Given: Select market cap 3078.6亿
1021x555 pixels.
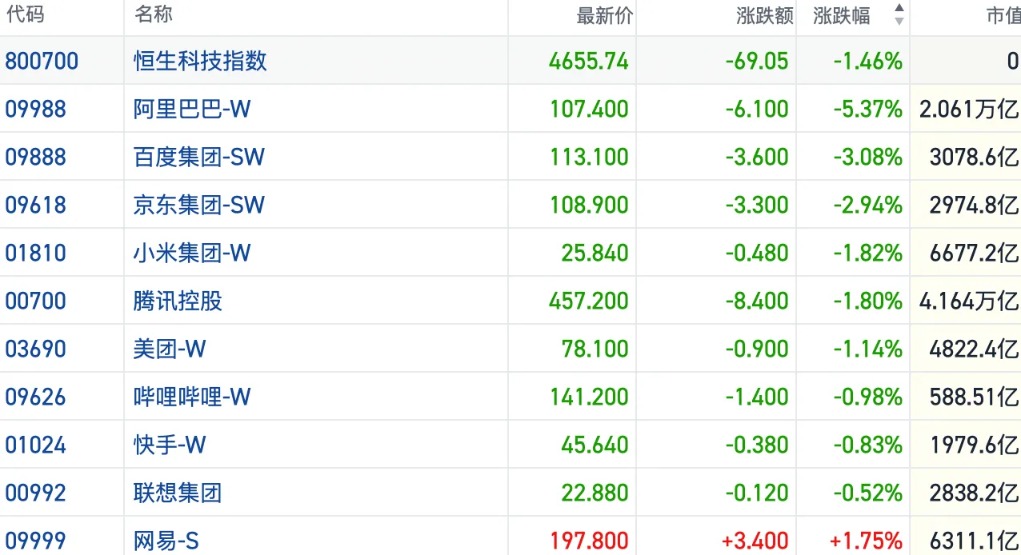Looking at the screenshot, I should pyautogui.click(x=974, y=157).
